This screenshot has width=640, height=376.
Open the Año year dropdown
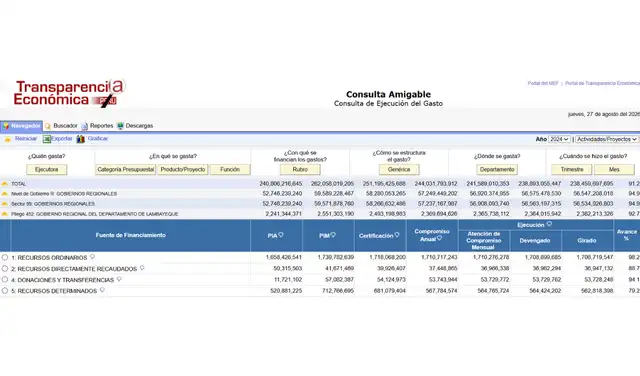coord(559,139)
